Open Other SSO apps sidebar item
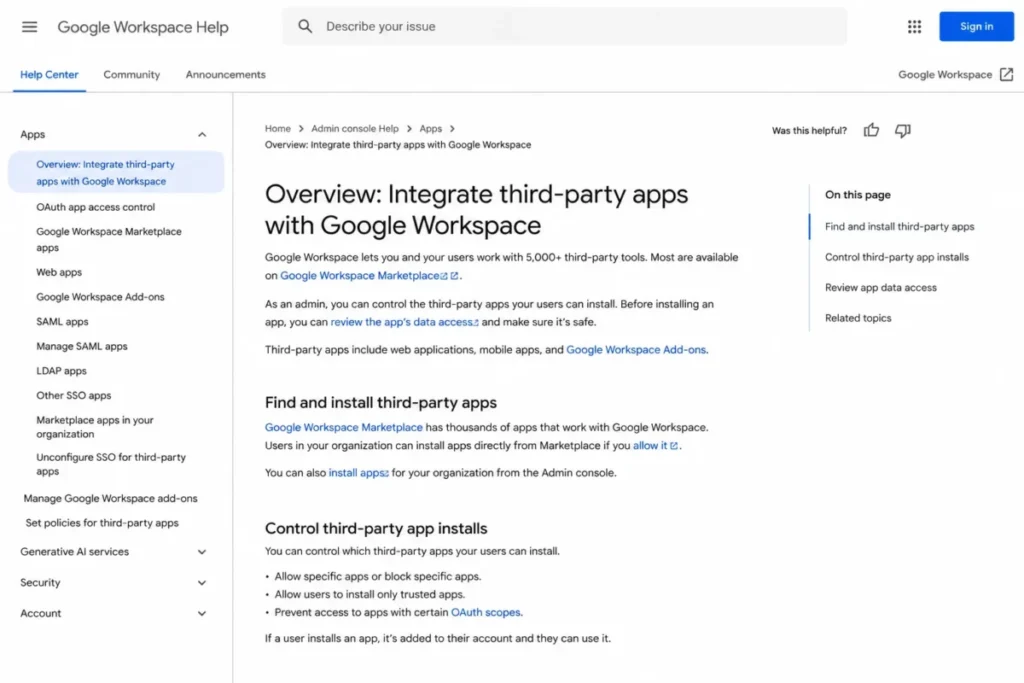Image resolution: width=1024 pixels, height=683 pixels. 73,396
